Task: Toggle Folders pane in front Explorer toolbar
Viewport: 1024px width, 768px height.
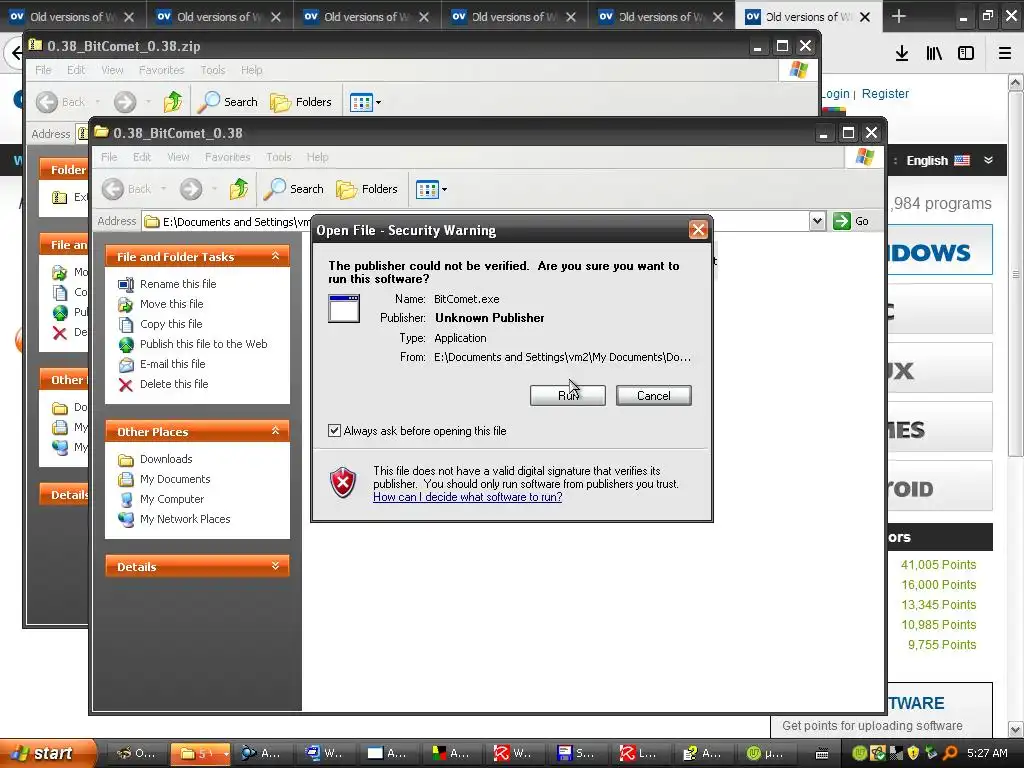Action: click(x=367, y=189)
